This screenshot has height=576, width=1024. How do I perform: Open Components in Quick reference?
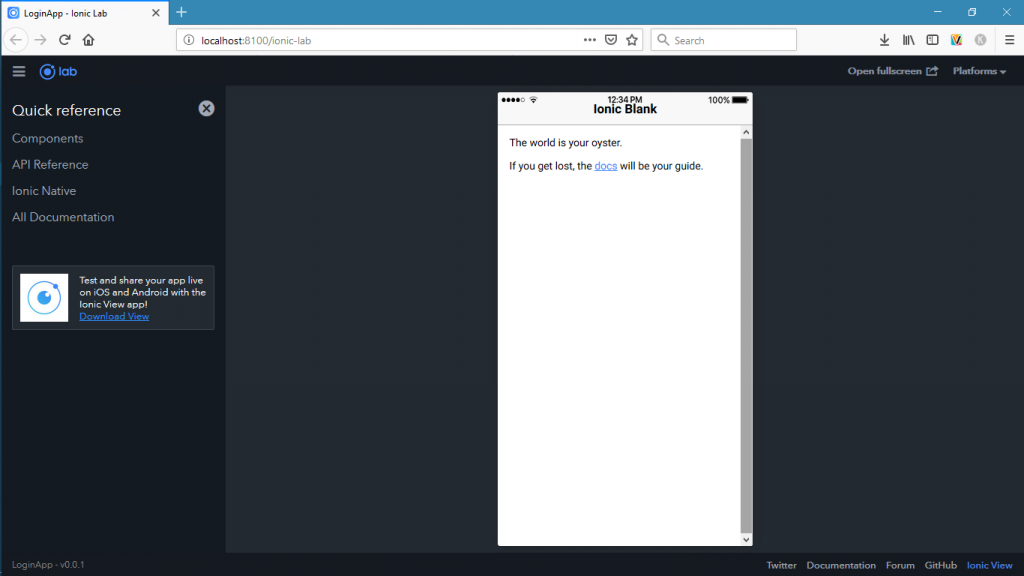(48, 138)
